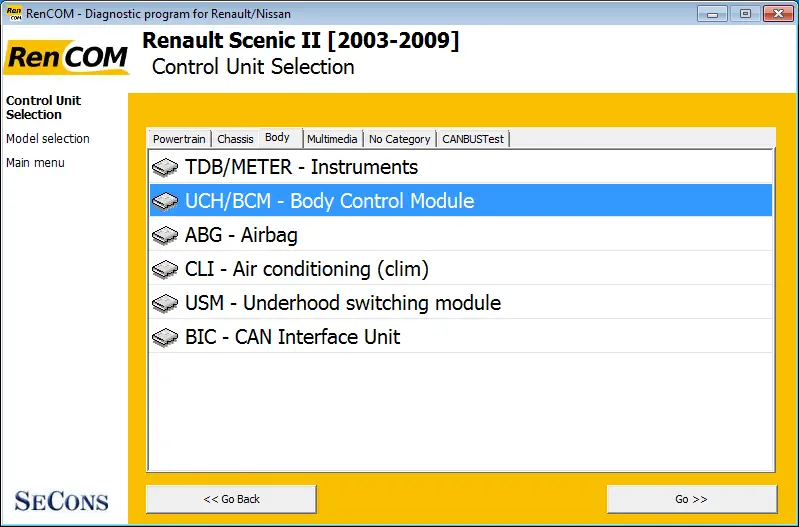Click the ABG Airbag unit icon
Viewport: 799px width, 527px height.
[165, 235]
